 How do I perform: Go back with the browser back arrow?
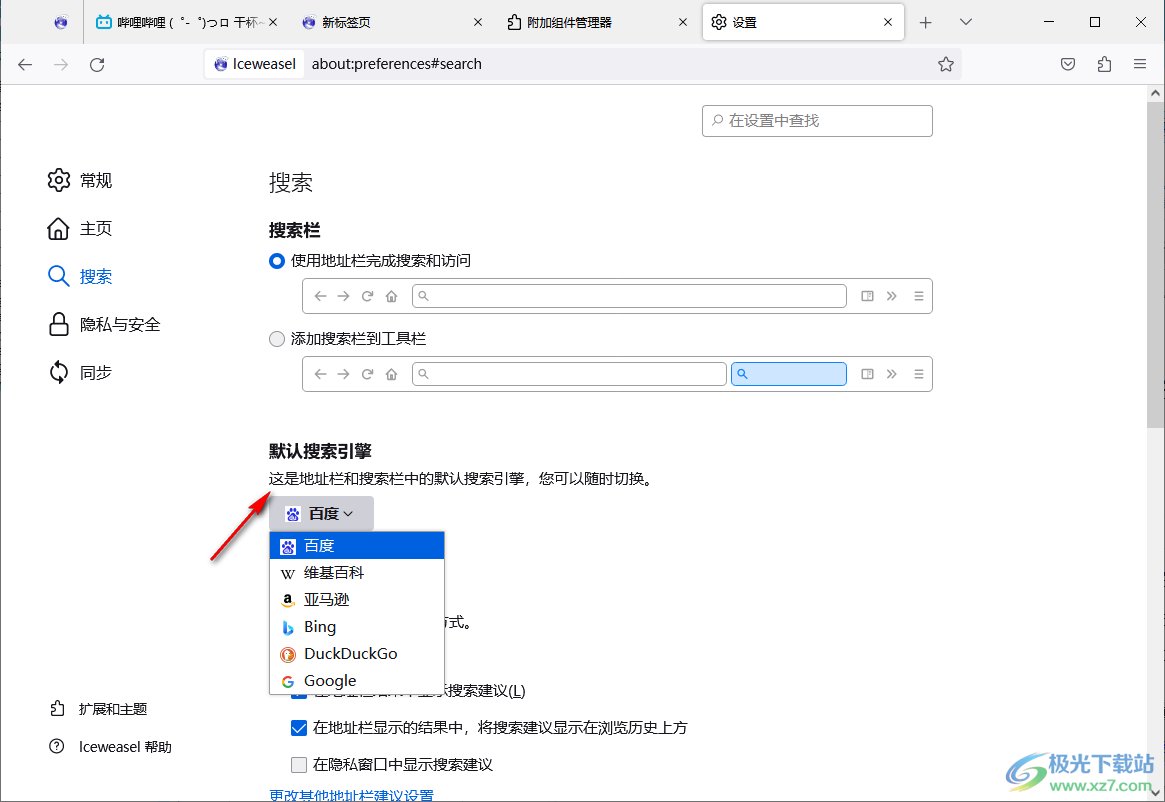(25, 65)
